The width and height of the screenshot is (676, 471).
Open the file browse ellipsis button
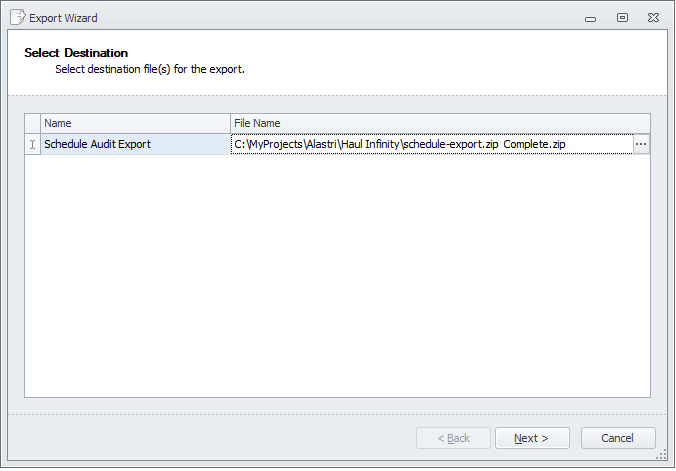(x=641, y=144)
